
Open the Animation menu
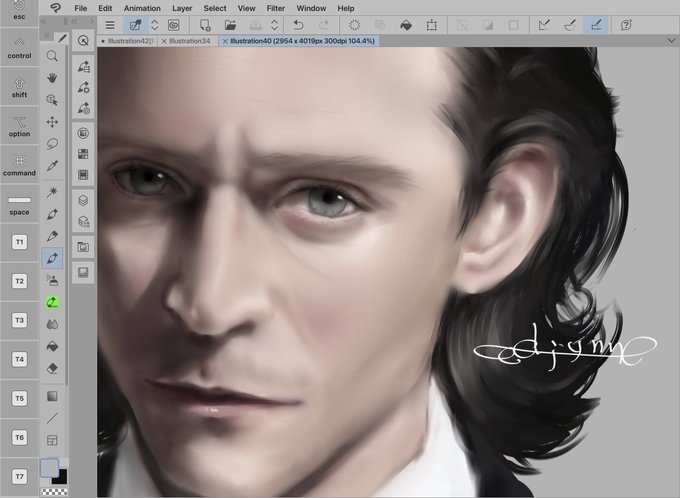(142, 8)
